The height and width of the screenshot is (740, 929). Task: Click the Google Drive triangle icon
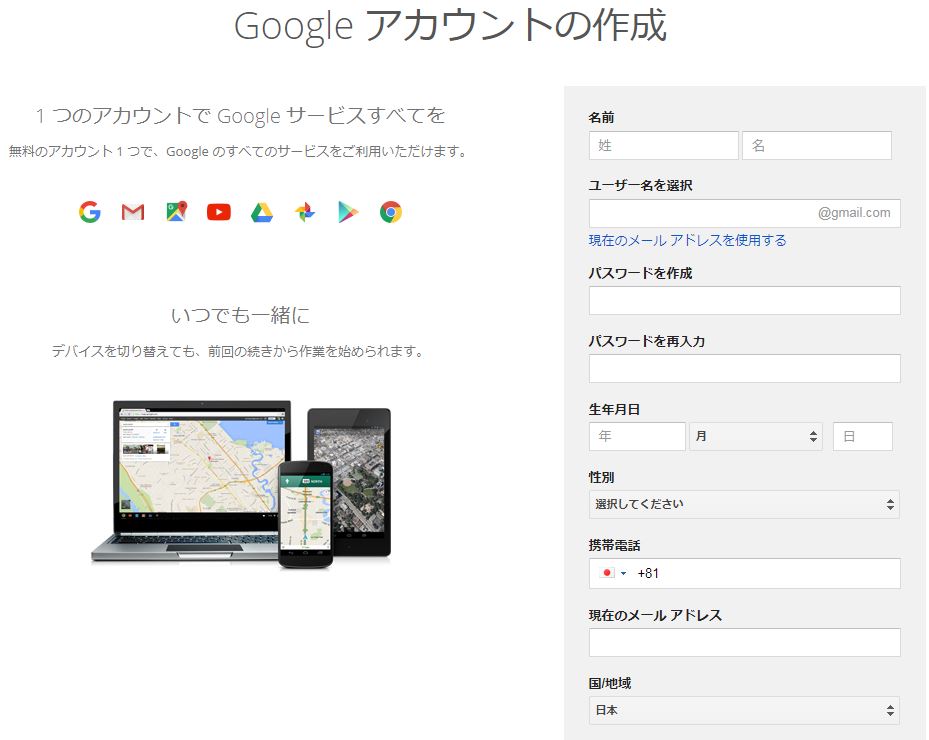click(x=262, y=212)
